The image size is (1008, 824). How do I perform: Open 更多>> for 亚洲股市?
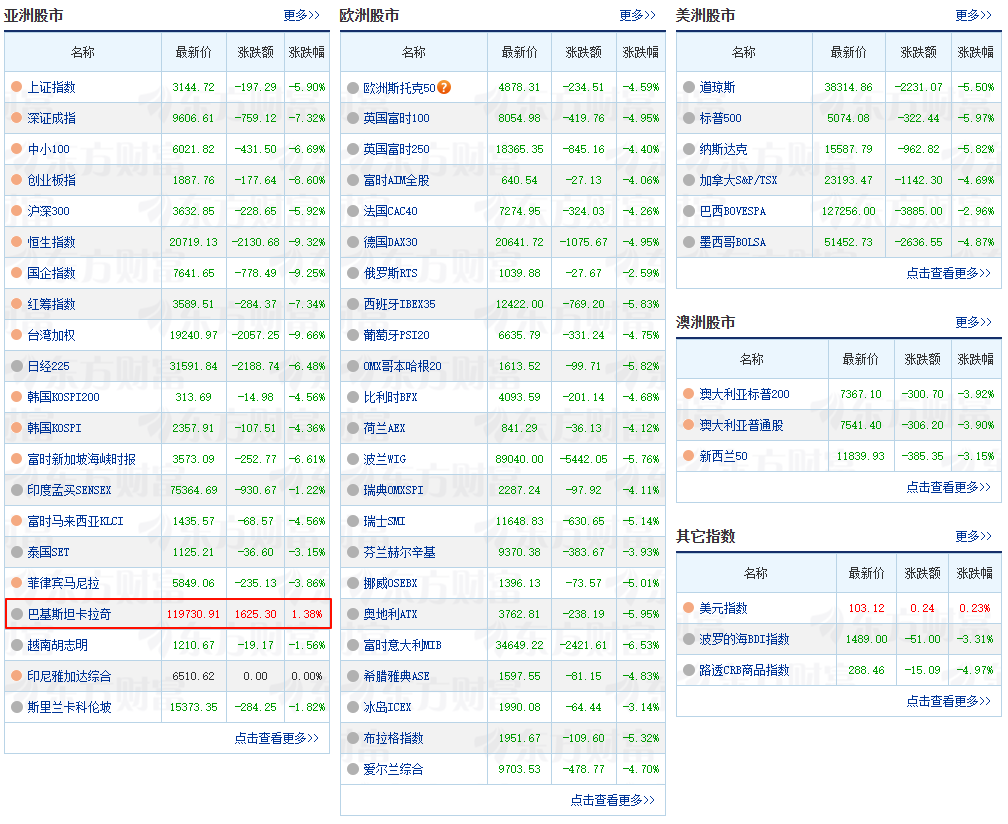(x=302, y=15)
